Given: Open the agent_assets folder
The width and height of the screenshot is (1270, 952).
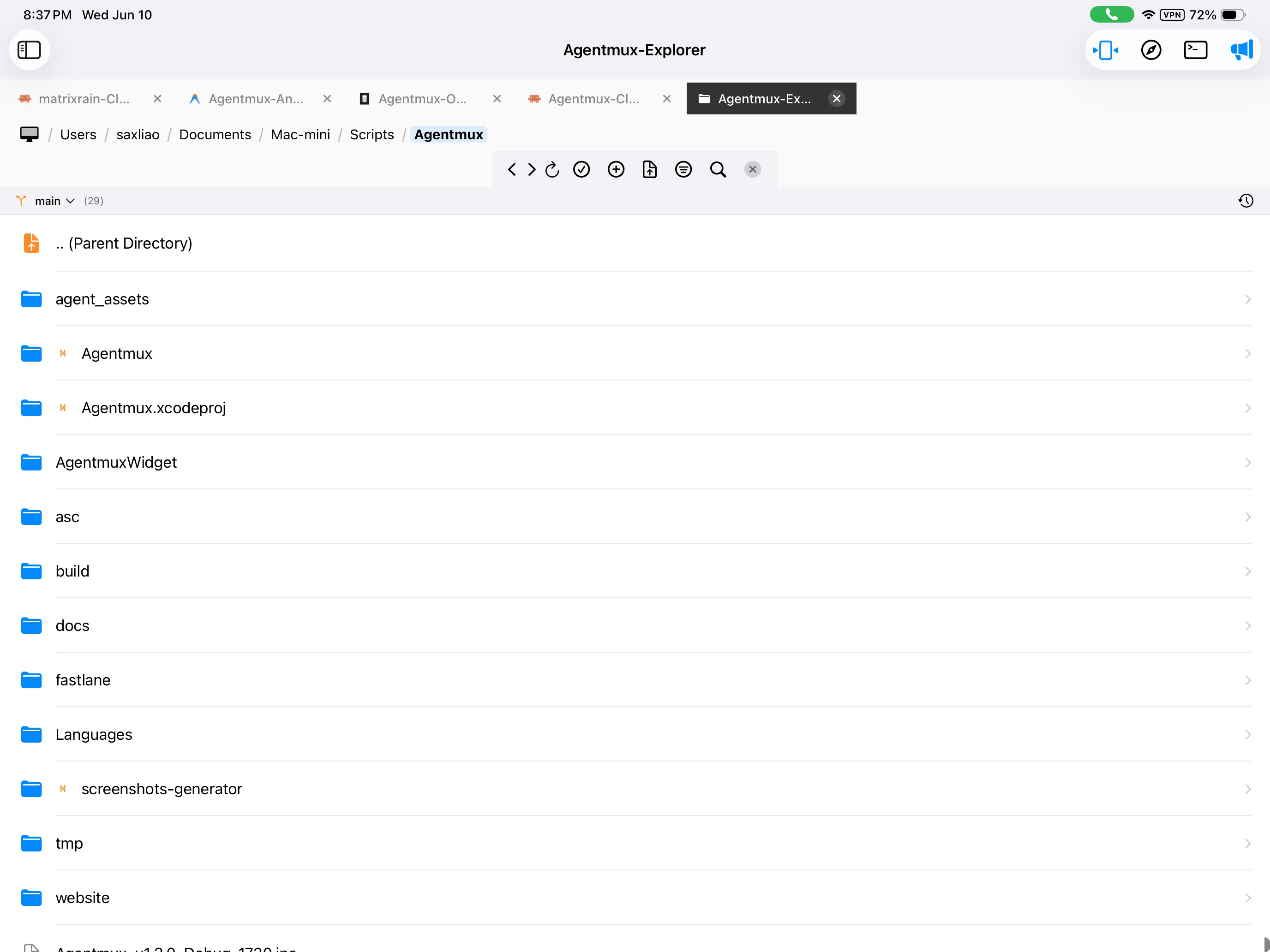Looking at the screenshot, I should [635, 299].
